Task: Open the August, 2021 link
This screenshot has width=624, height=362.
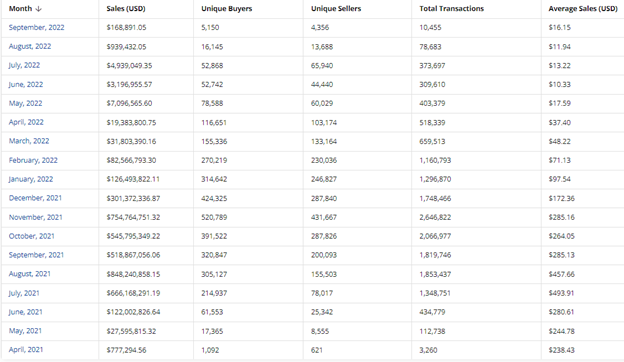Action: 29,274
